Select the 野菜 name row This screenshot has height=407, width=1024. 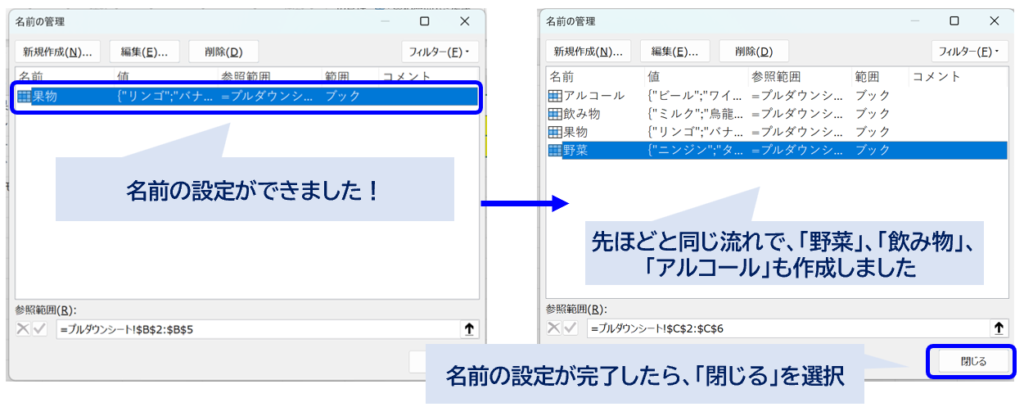[777, 150]
